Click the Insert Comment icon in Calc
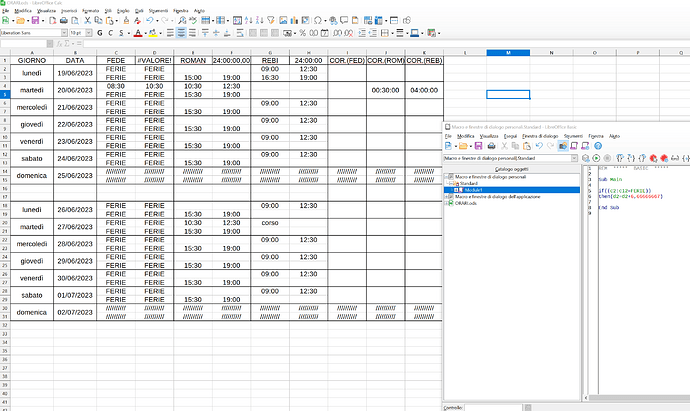This screenshot has height=411, width=690. (x=344, y=20)
